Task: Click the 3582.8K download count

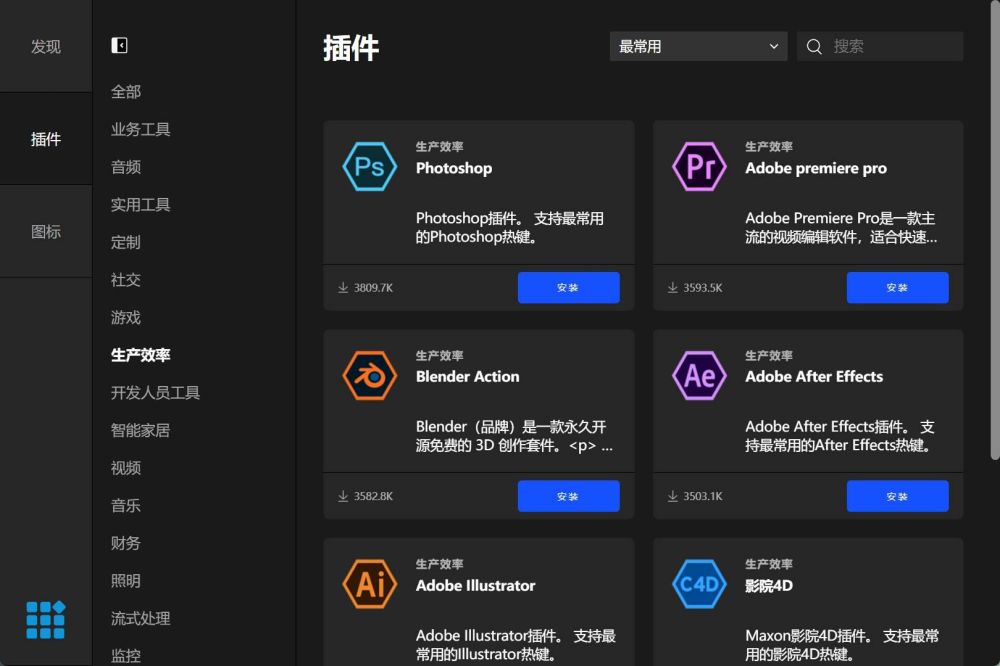Action: [373, 496]
